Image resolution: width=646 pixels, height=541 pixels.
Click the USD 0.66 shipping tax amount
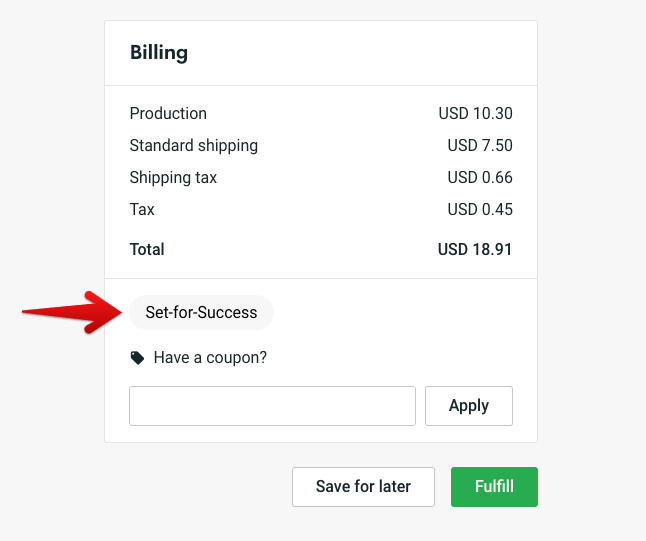pyautogui.click(x=479, y=178)
